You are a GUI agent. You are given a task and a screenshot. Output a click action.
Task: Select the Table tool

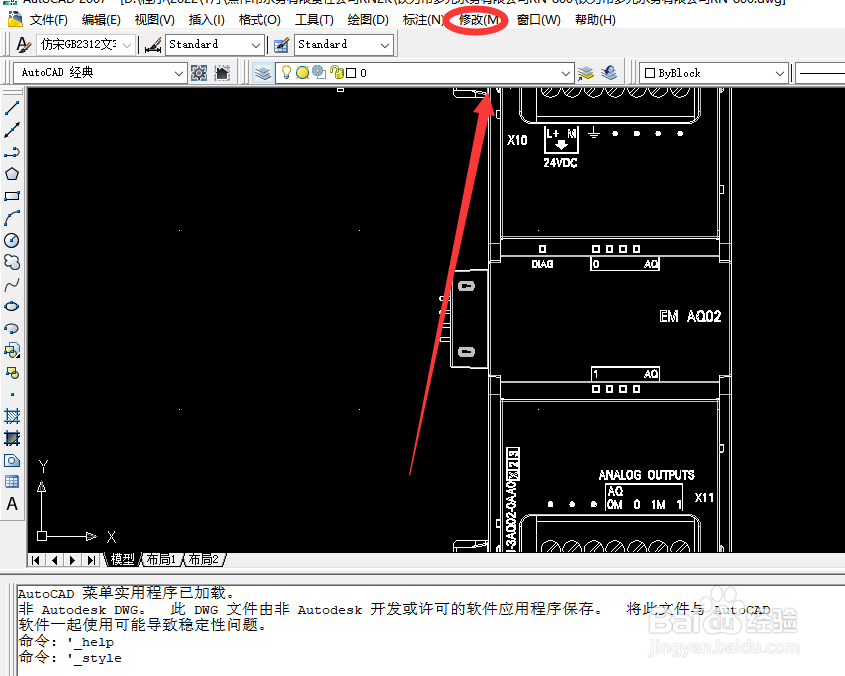[12, 482]
